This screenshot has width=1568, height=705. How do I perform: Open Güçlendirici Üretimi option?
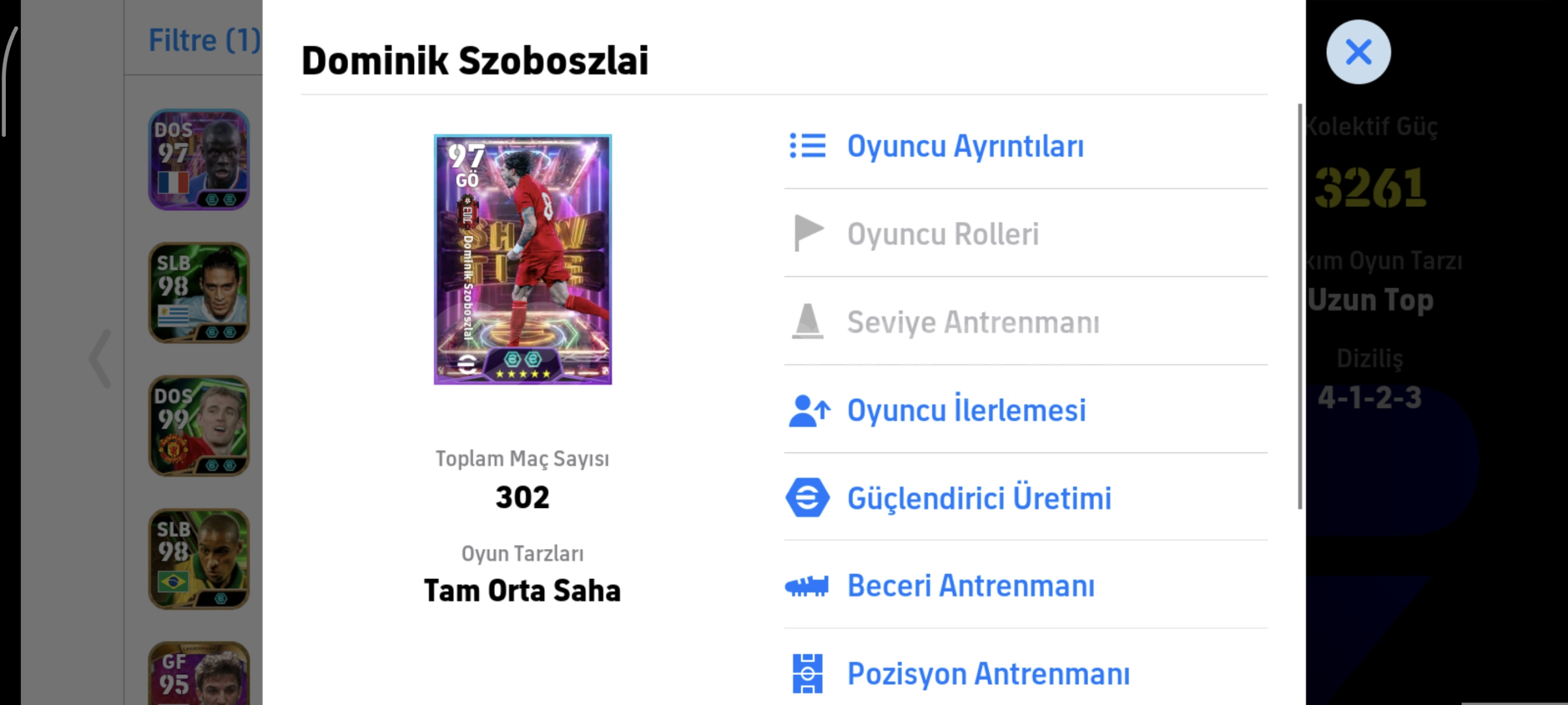coord(979,498)
